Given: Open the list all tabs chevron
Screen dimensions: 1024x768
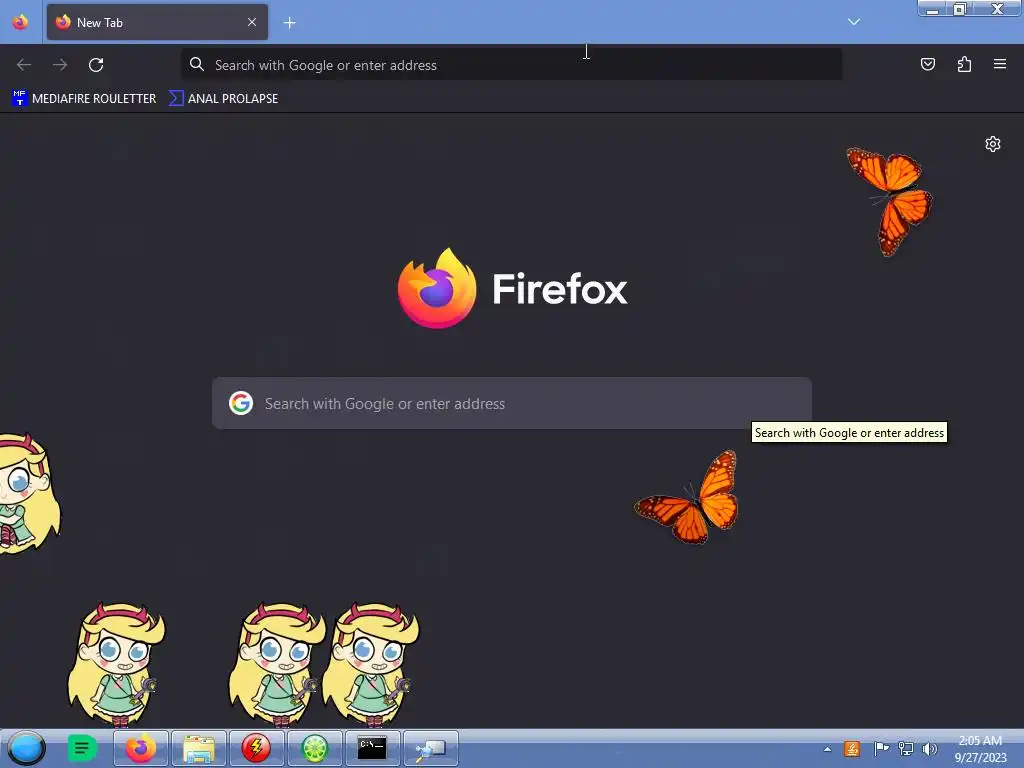Looking at the screenshot, I should pos(854,22).
